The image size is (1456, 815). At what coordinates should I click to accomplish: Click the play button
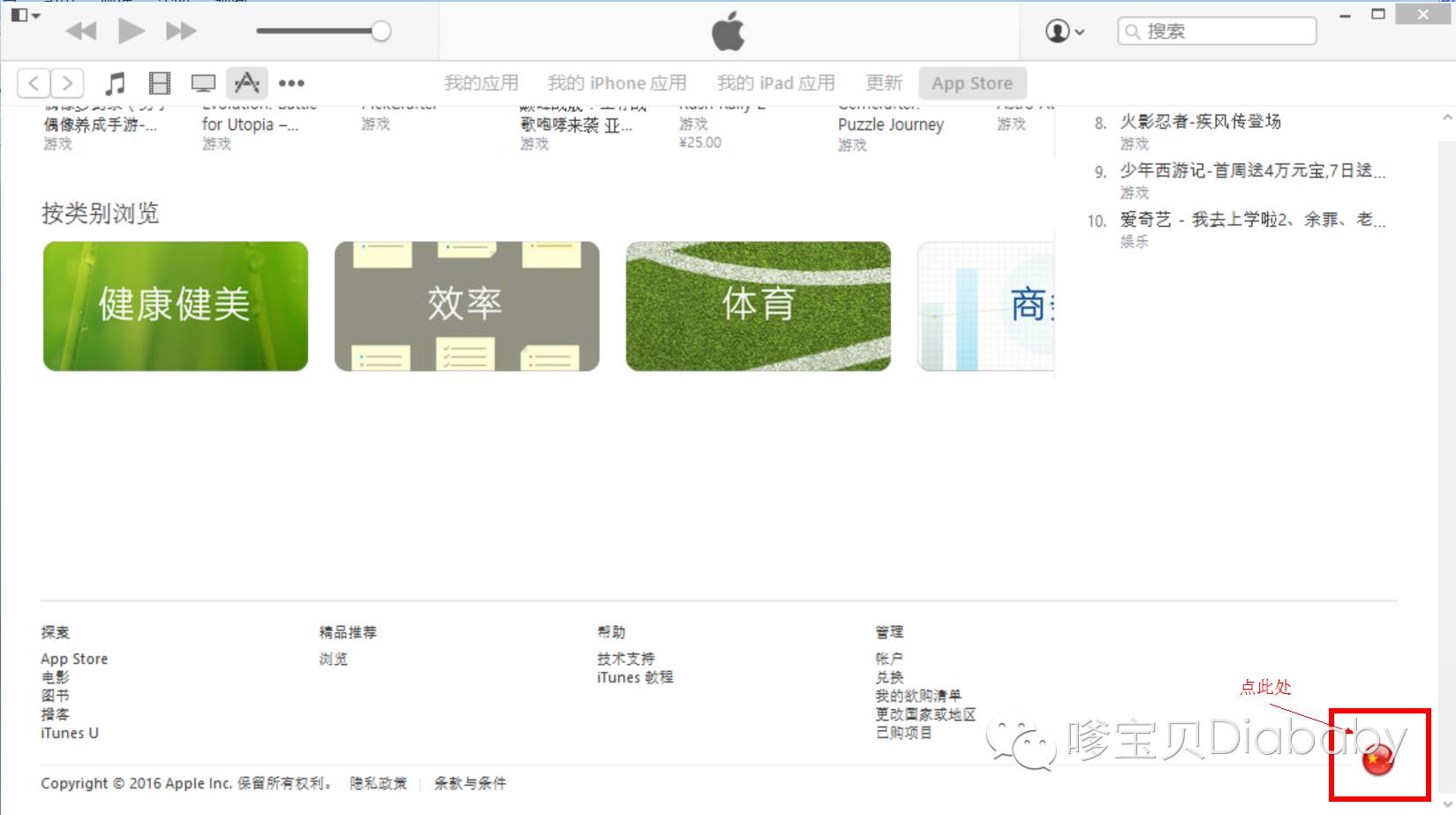[x=132, y=32]
